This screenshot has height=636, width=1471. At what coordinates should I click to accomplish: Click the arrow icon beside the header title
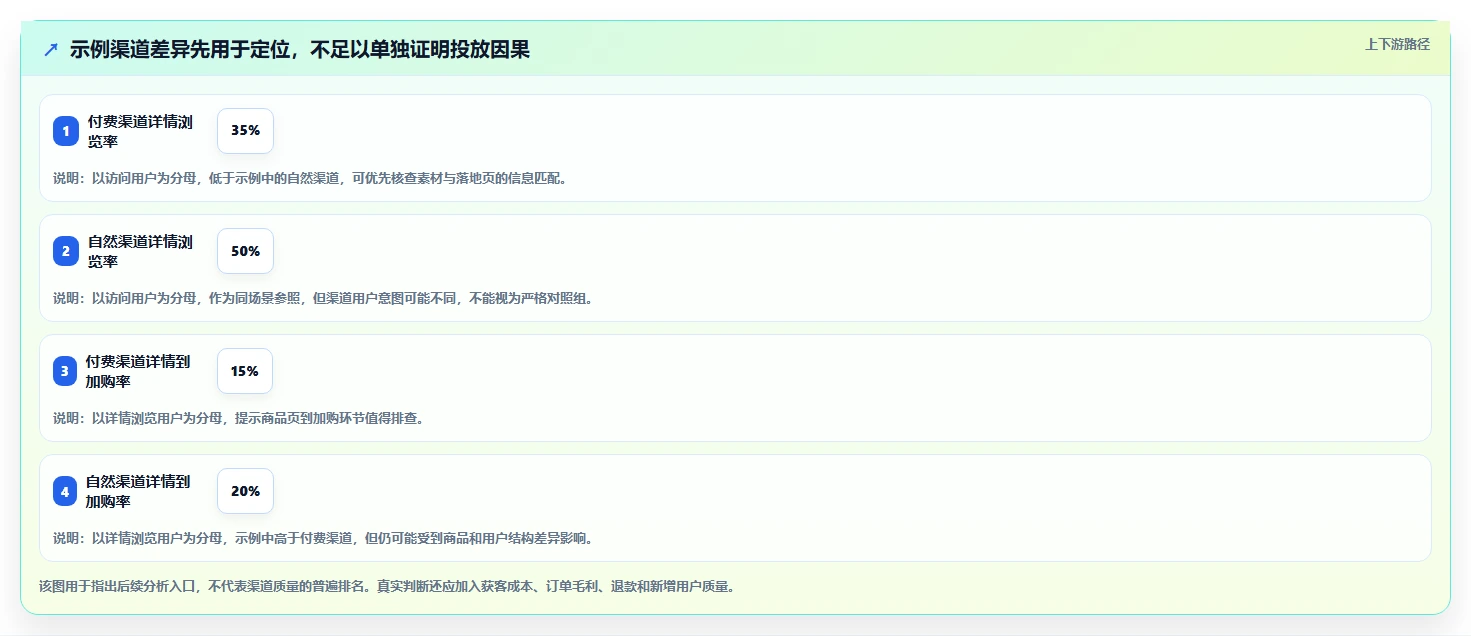pyautogui.click(x=51, y=50)
